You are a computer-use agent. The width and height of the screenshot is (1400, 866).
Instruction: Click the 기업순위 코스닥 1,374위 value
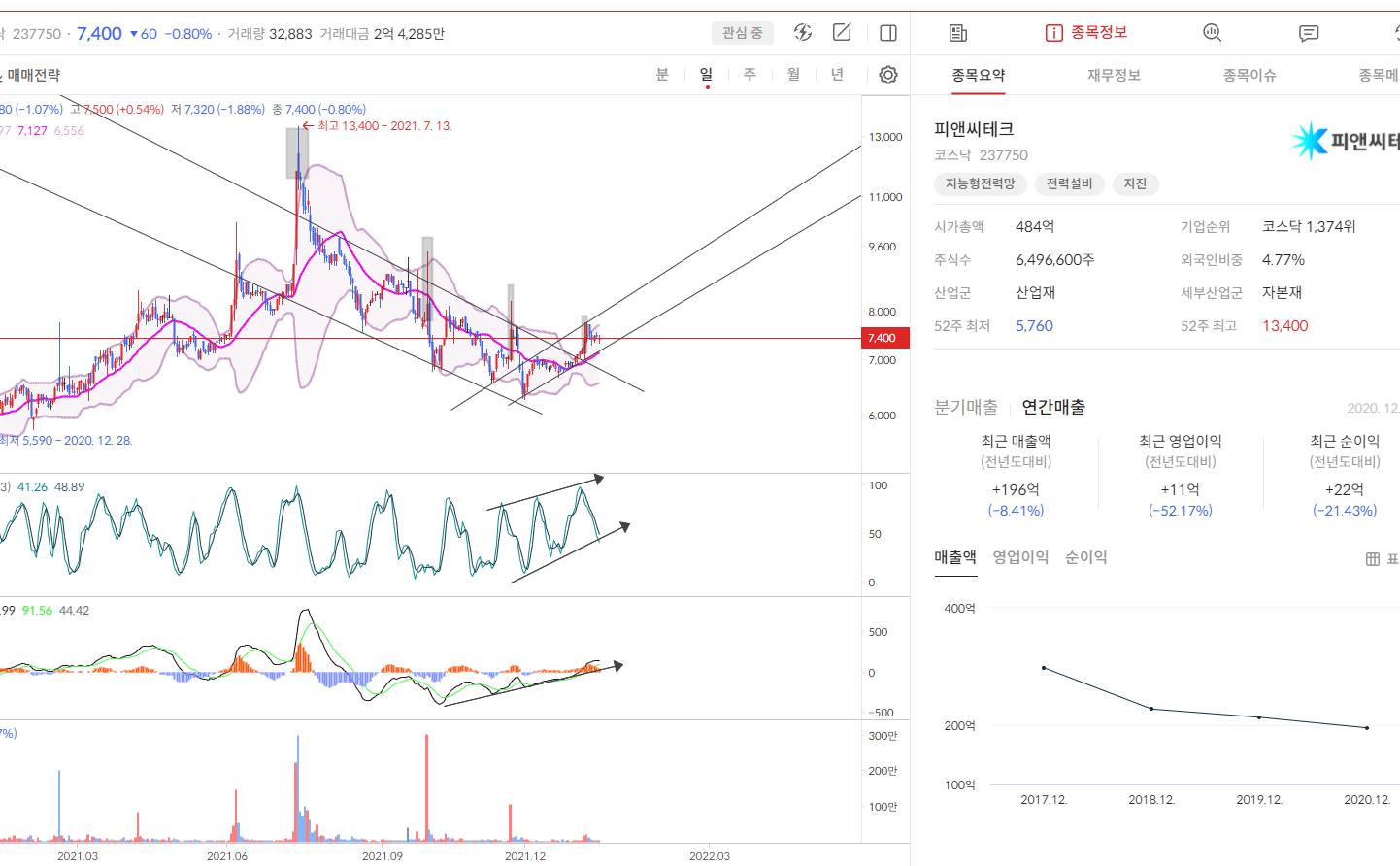click(1309, 227)
